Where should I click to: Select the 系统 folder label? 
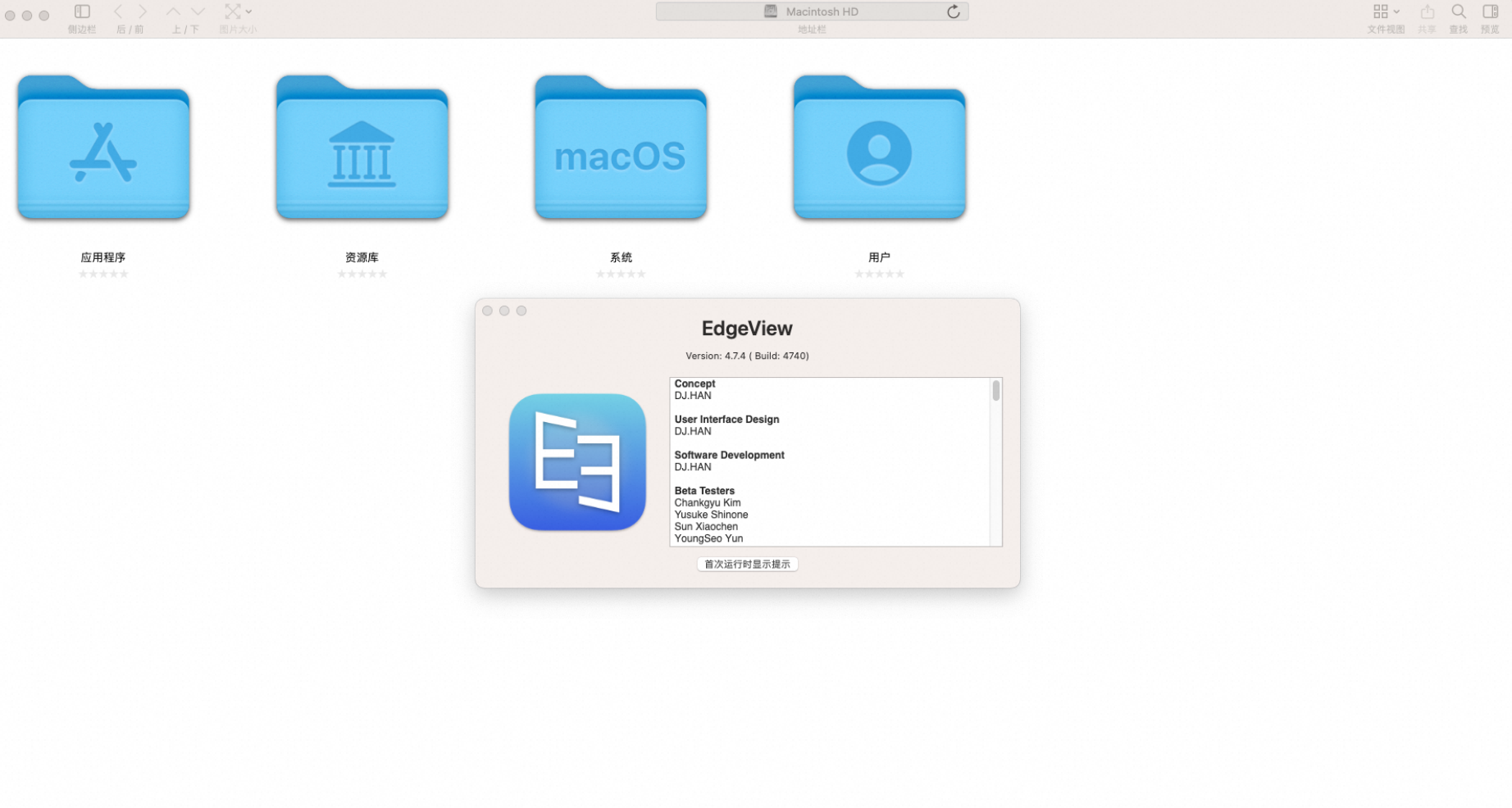[x=621, y=257]
